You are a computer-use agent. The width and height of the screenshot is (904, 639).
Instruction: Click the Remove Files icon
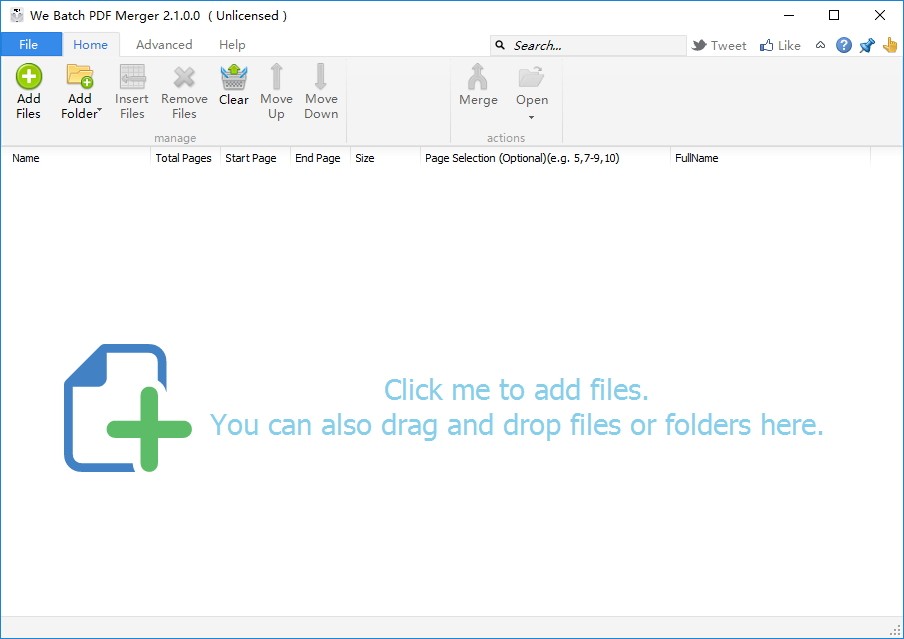coord(184,77)
